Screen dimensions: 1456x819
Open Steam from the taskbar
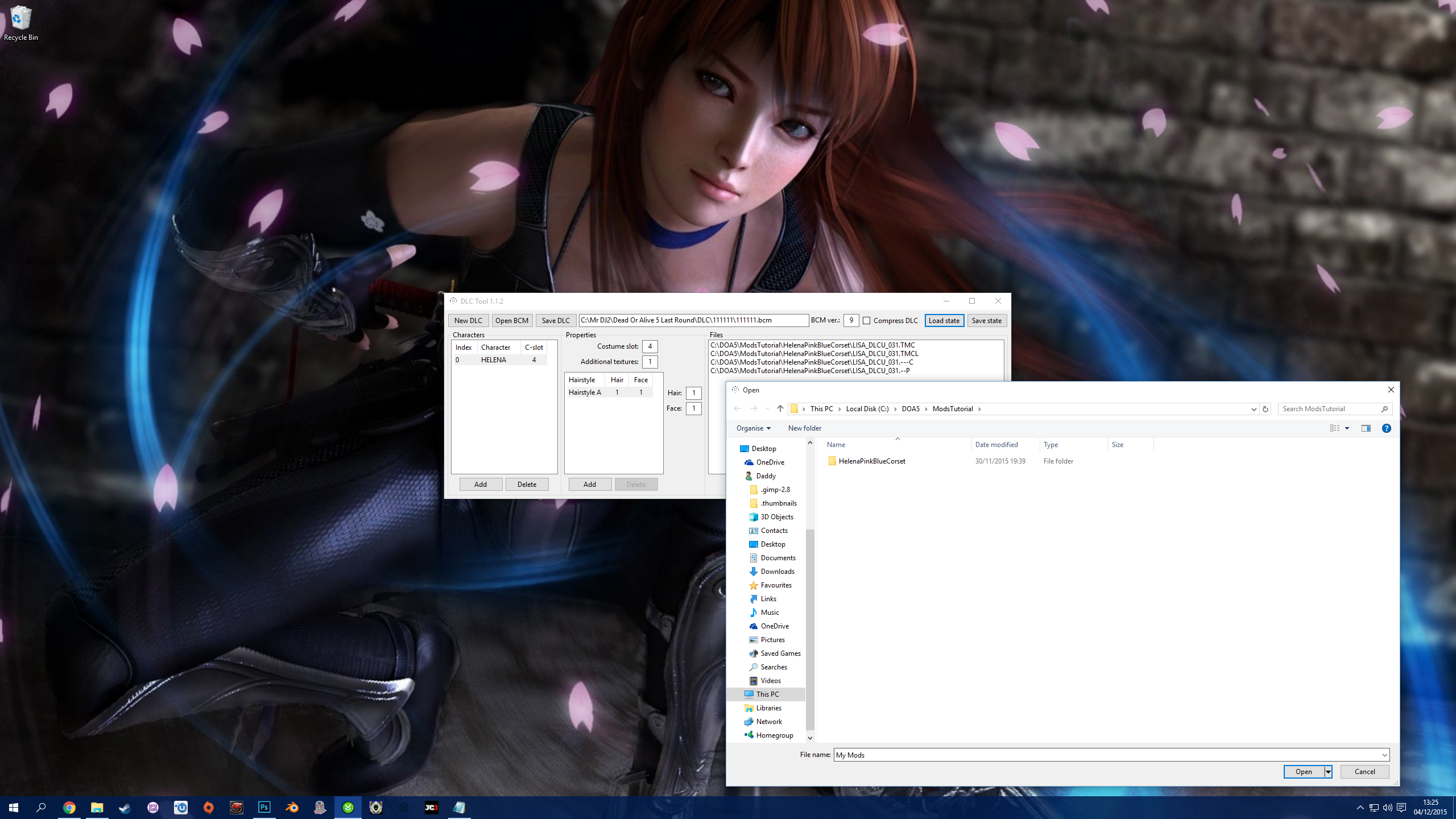tap(125, 808)
